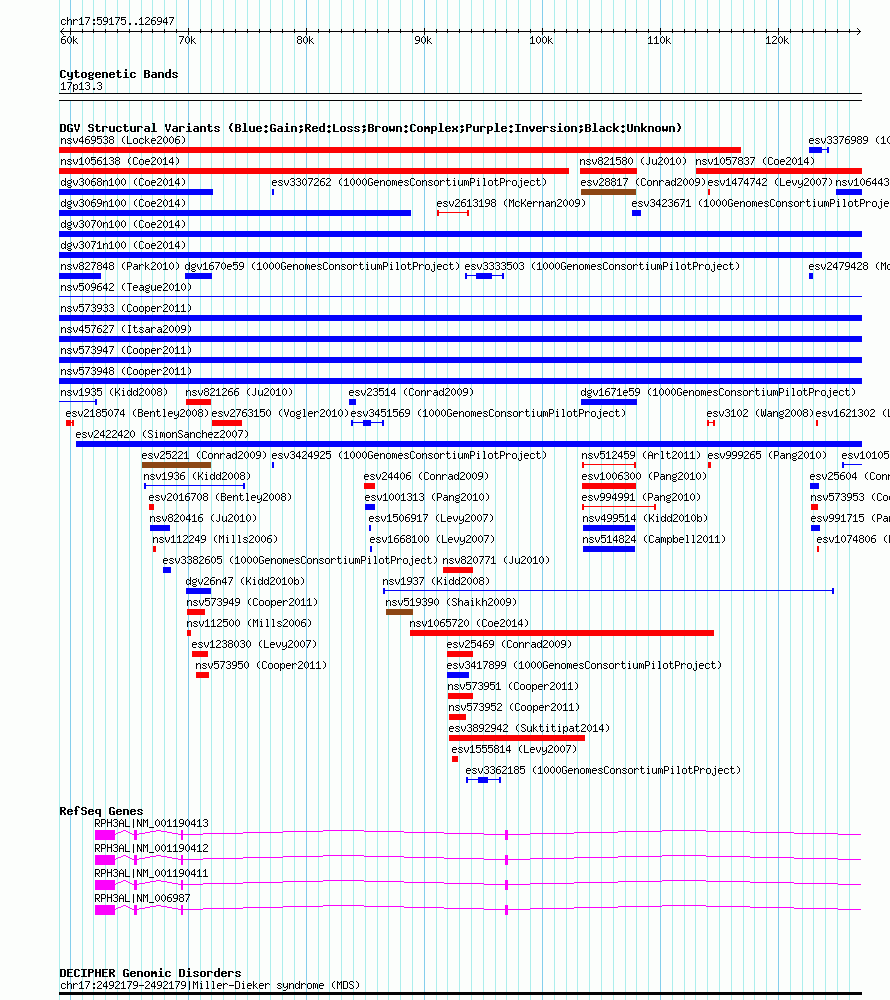Open esv3892942 (Suktitipat2014) red bar
Viewport: 890px width, 1000px height.
(517, 739)
